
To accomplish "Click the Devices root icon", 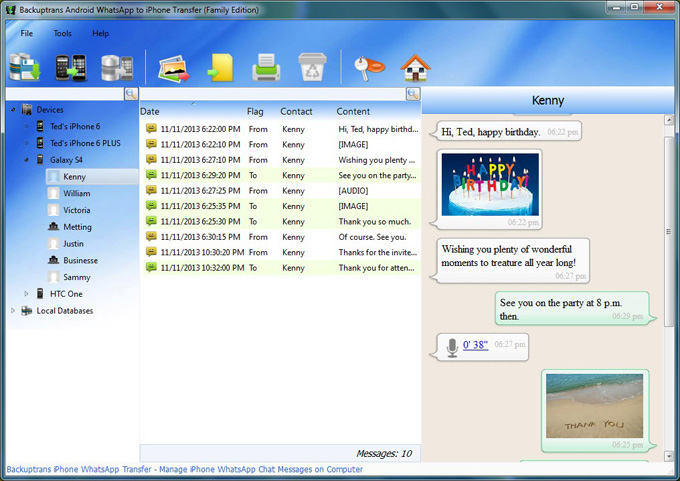I will [x=27, y=109].
